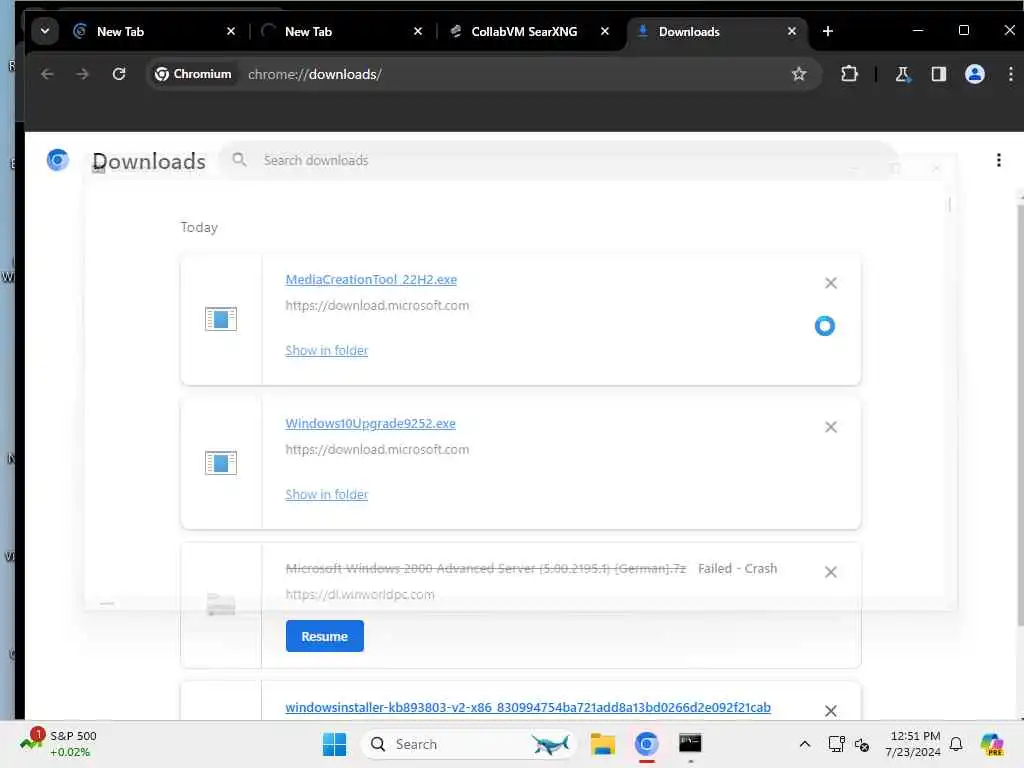Reload the downloads page
The height and width of the screenshot is (768, 1024).
coord(119,74)
